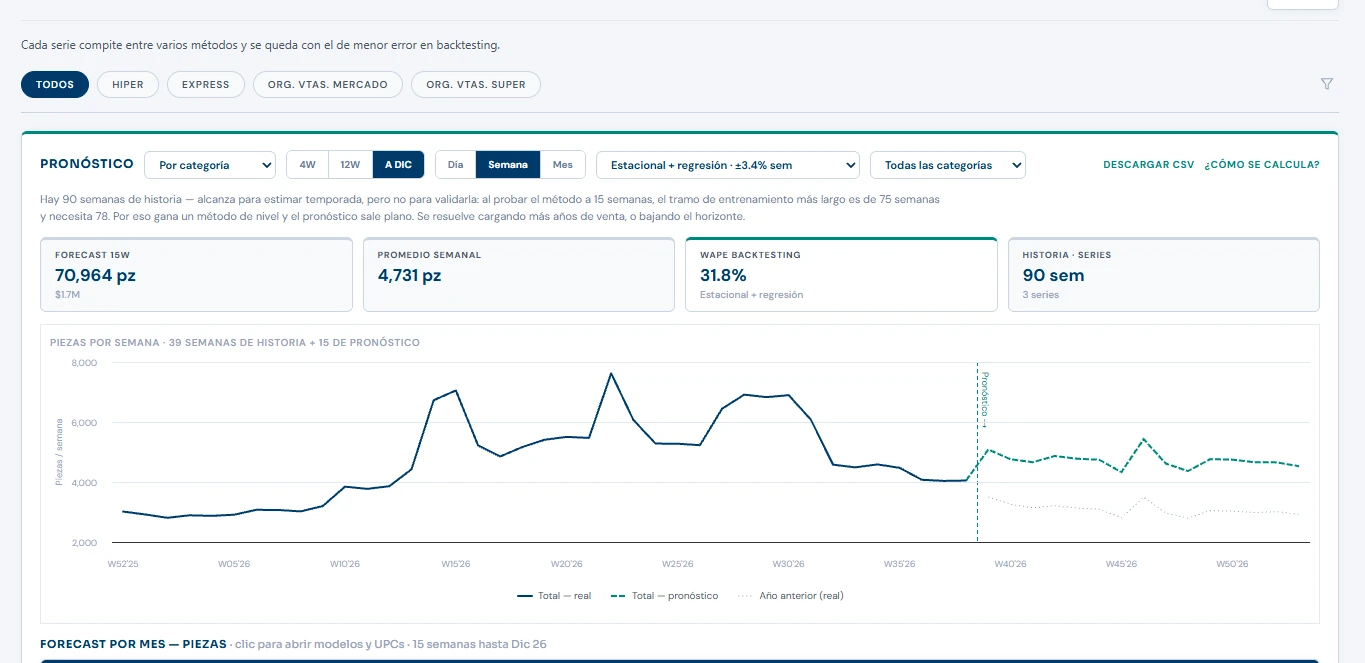Click the '31.8%' WAPE value
Screen dimensions: 1365x663
pos(723,276)
